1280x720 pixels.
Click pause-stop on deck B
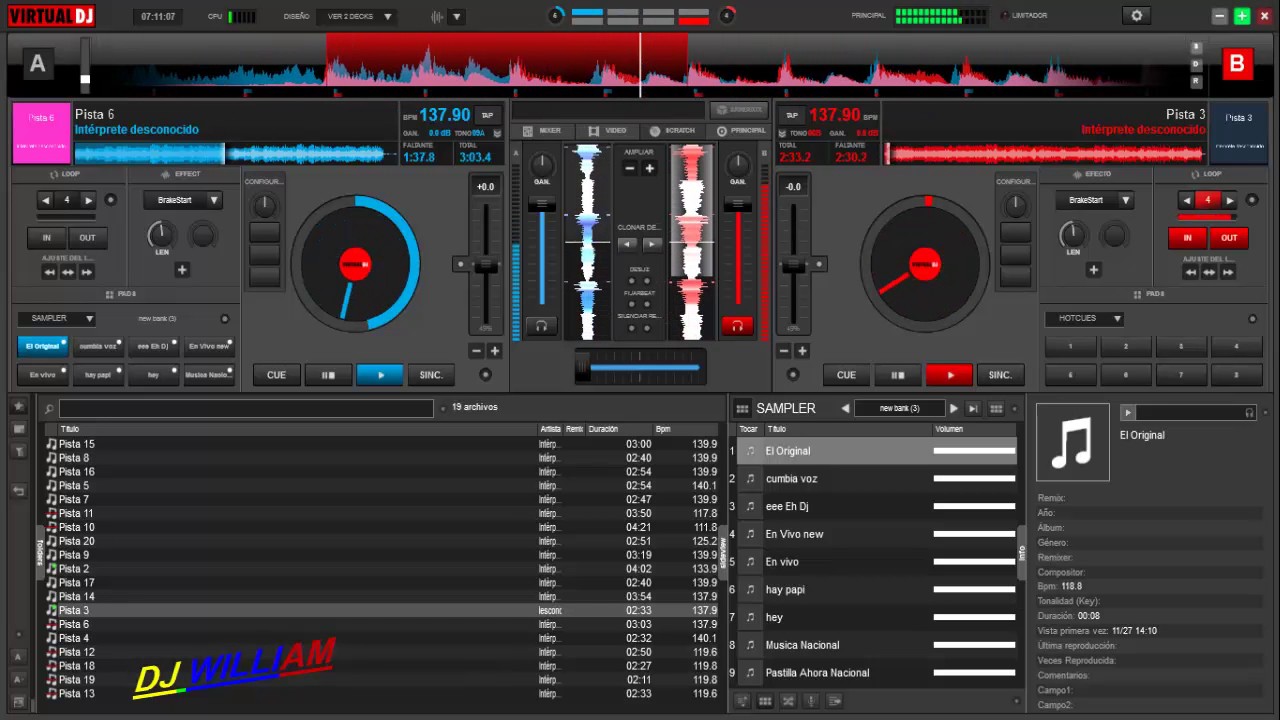pos(898,375)
